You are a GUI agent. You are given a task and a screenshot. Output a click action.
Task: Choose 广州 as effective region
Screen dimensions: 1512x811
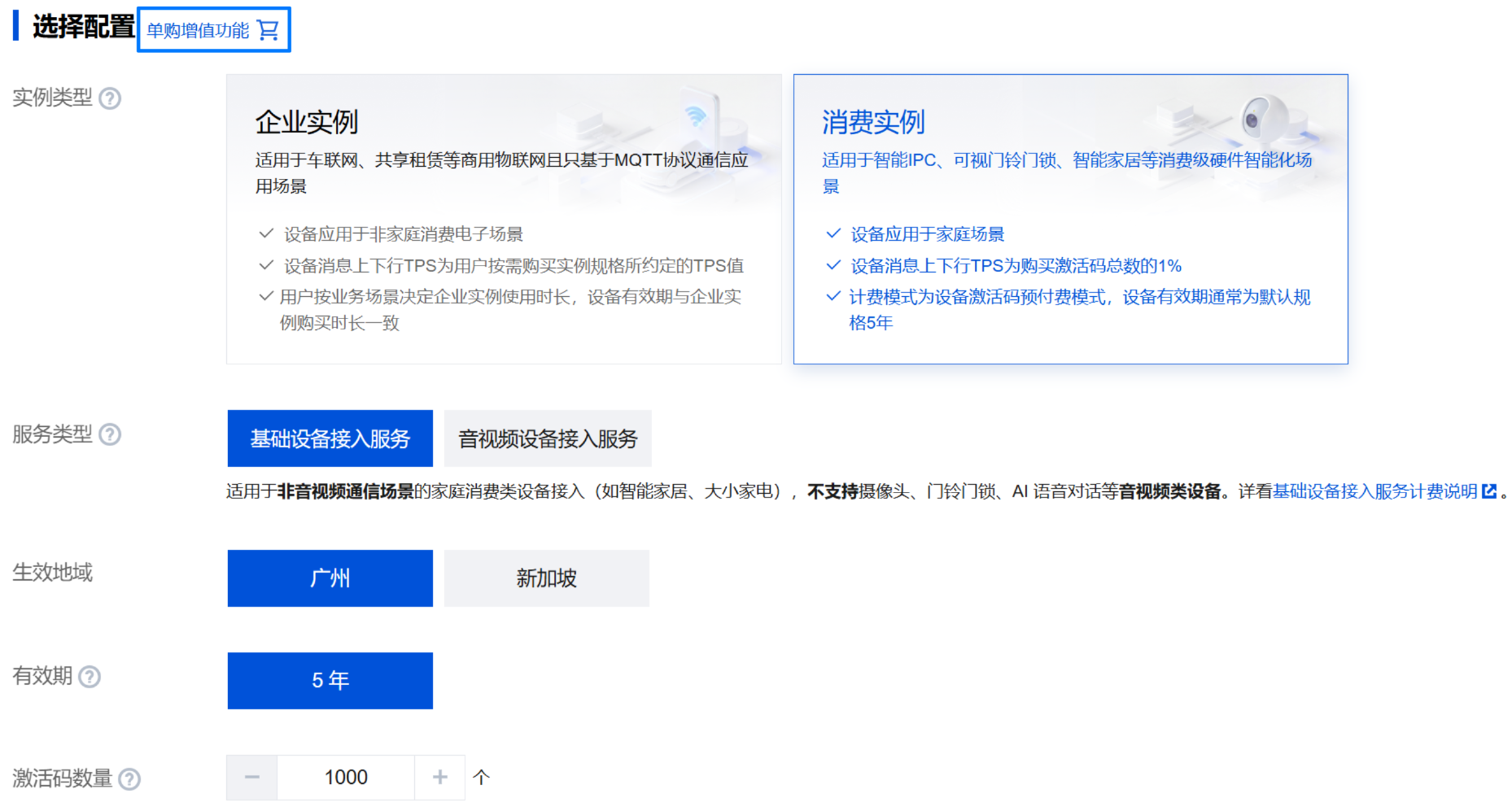coord(330,578)
